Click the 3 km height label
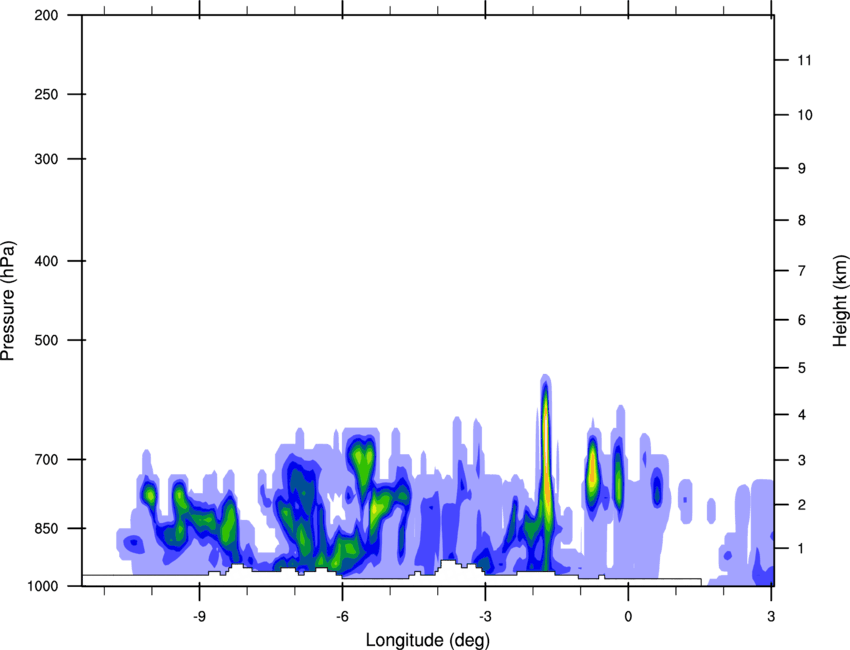 (x=802, y=460)
